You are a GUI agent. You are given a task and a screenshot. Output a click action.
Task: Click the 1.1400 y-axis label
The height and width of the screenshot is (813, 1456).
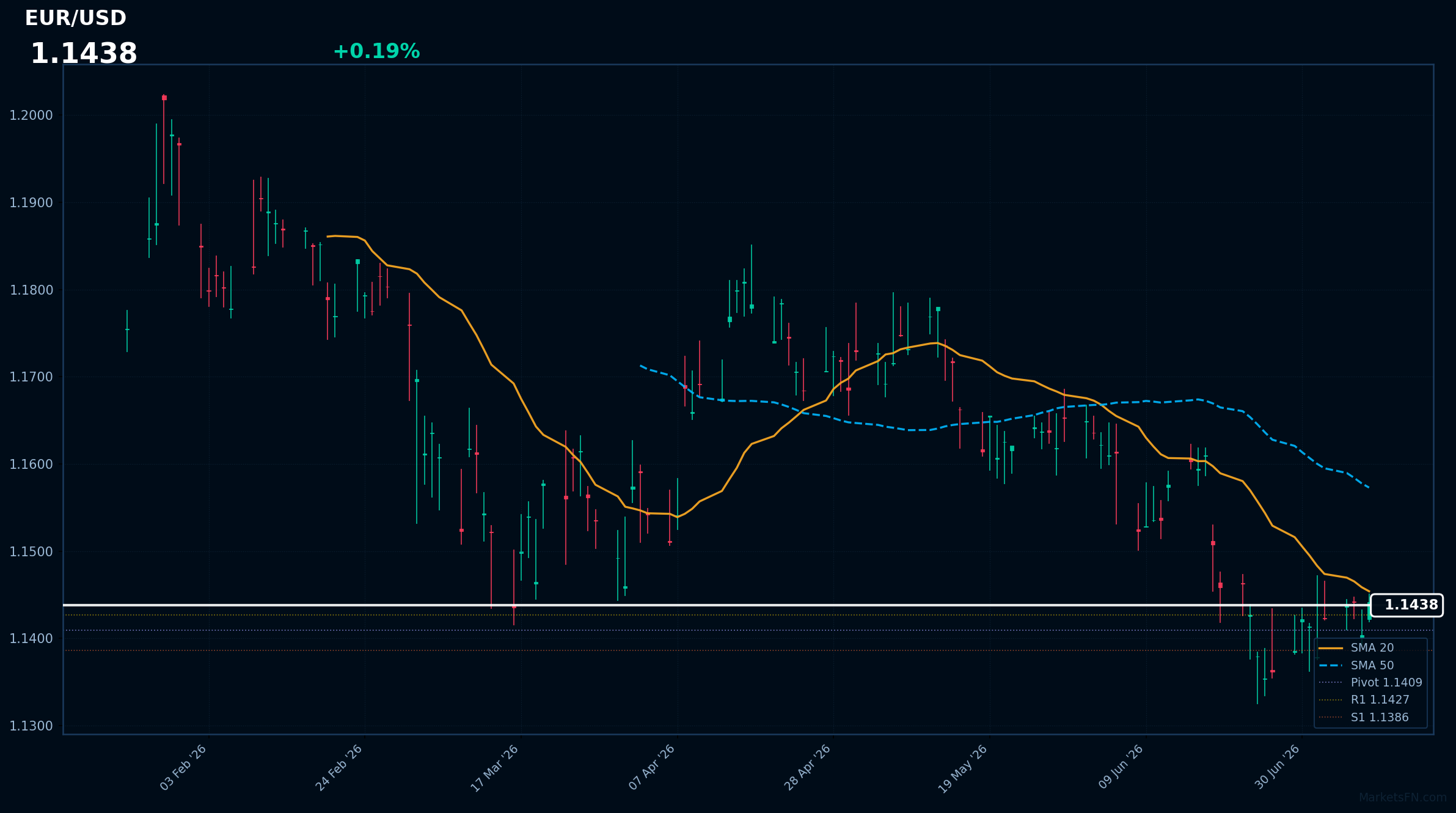click(x=31, y=639)
